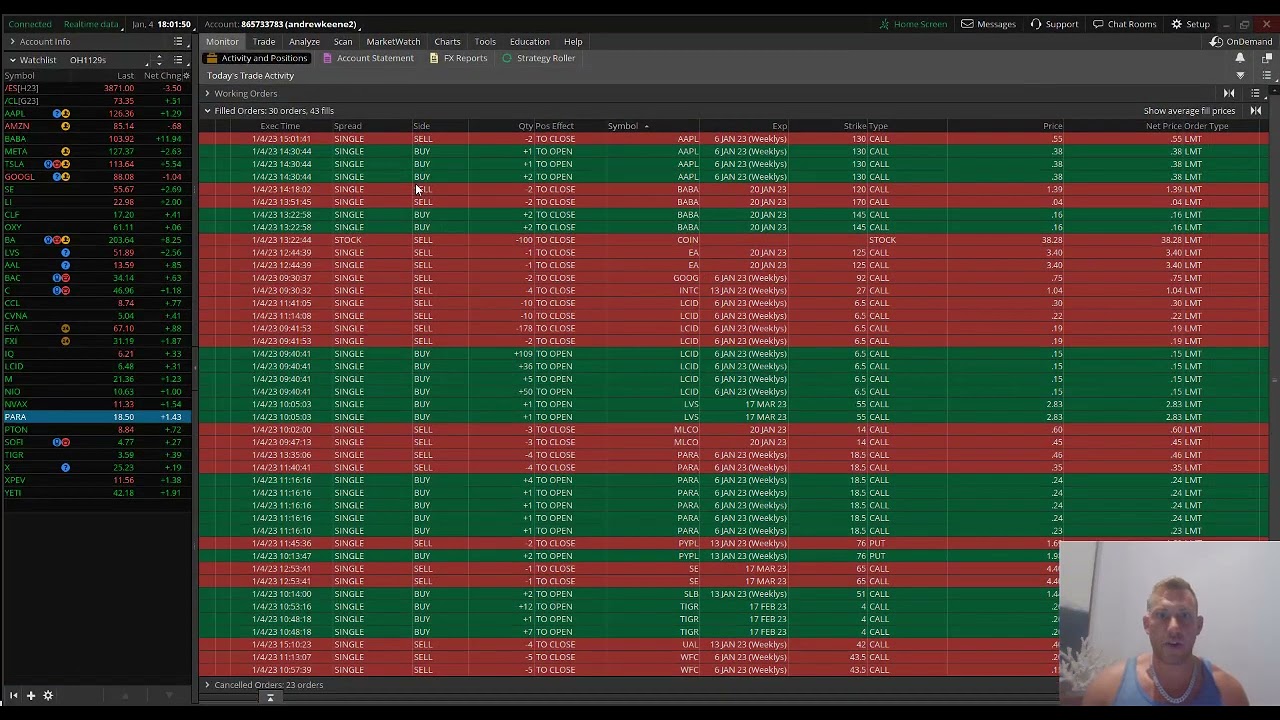Open Messages envelope in top bar
Screen dimensions: 1280x720
[988, 24]
